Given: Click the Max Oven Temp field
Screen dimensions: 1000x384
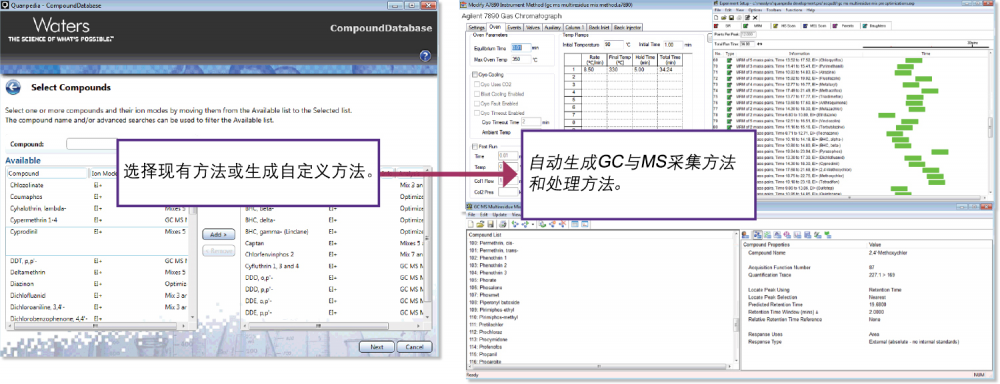Looking at the screenshot, I should (x=520, y=59).
